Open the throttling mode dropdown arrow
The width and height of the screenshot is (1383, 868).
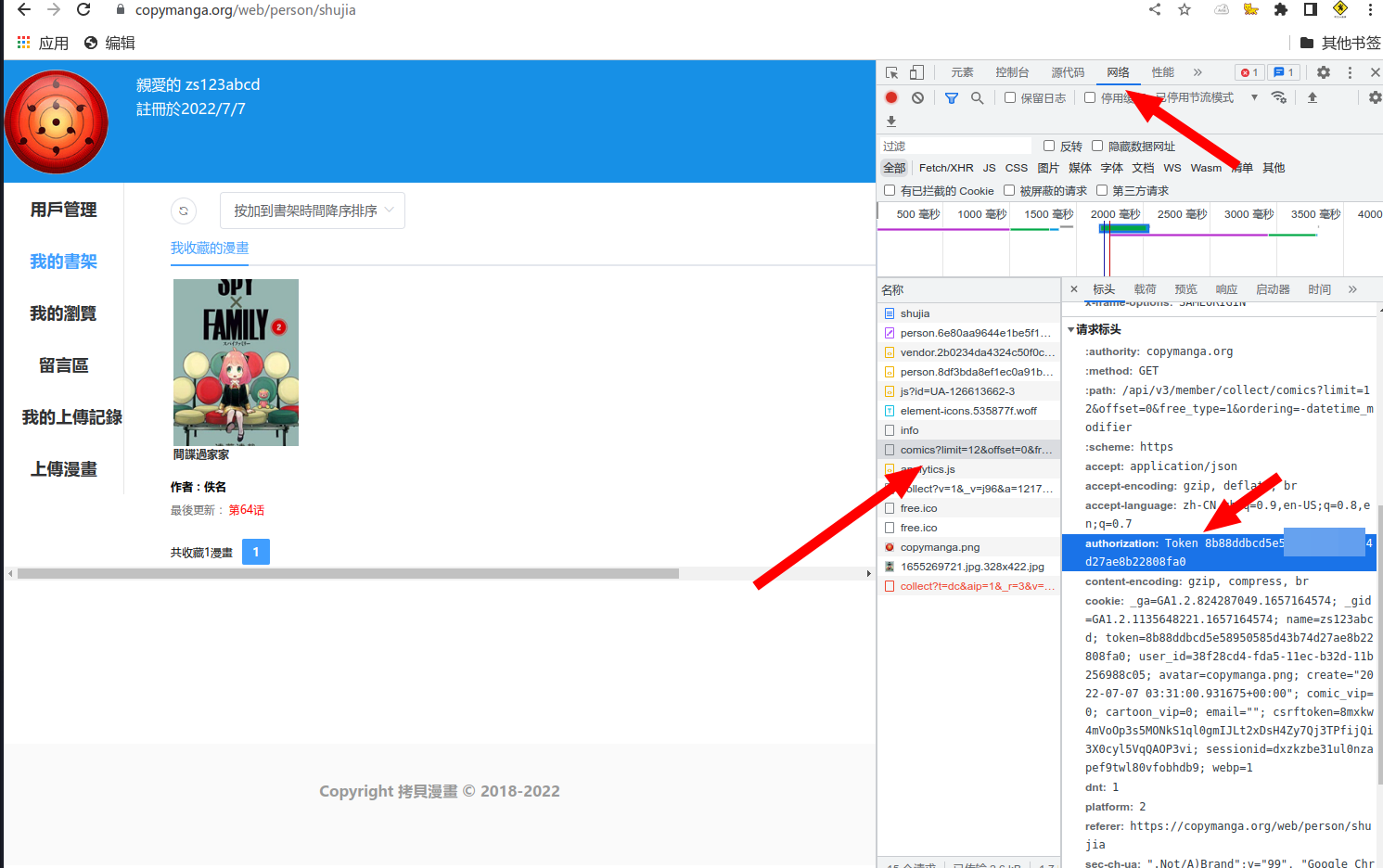point(1254,97)
